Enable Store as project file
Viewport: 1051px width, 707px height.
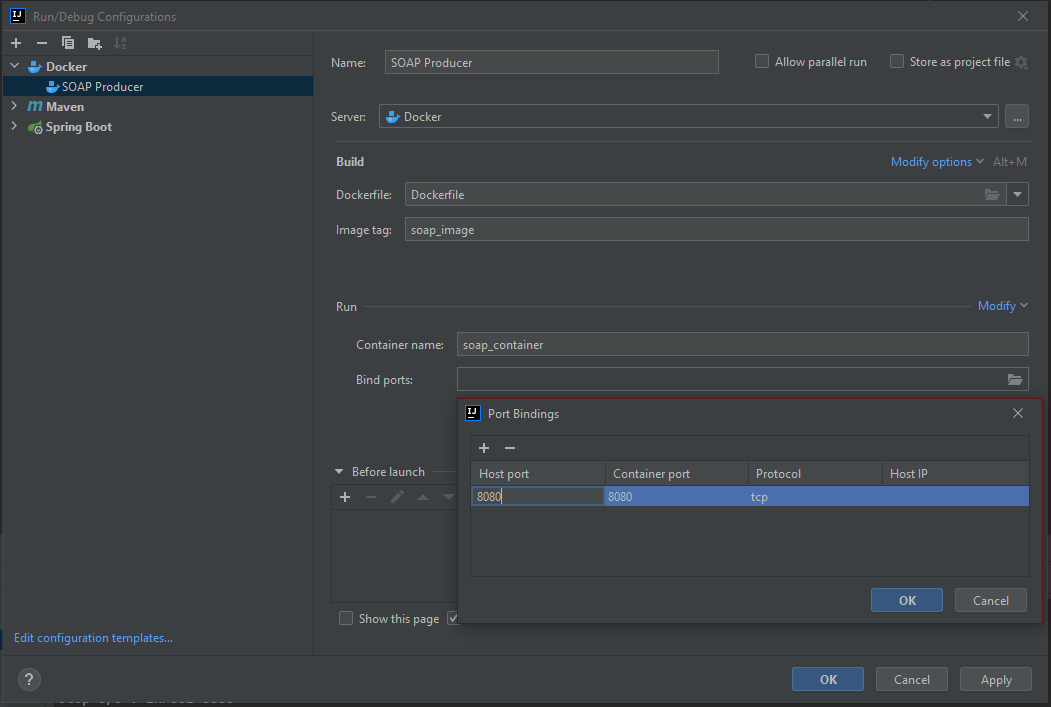pyautogui.click(x=896, y=62)
